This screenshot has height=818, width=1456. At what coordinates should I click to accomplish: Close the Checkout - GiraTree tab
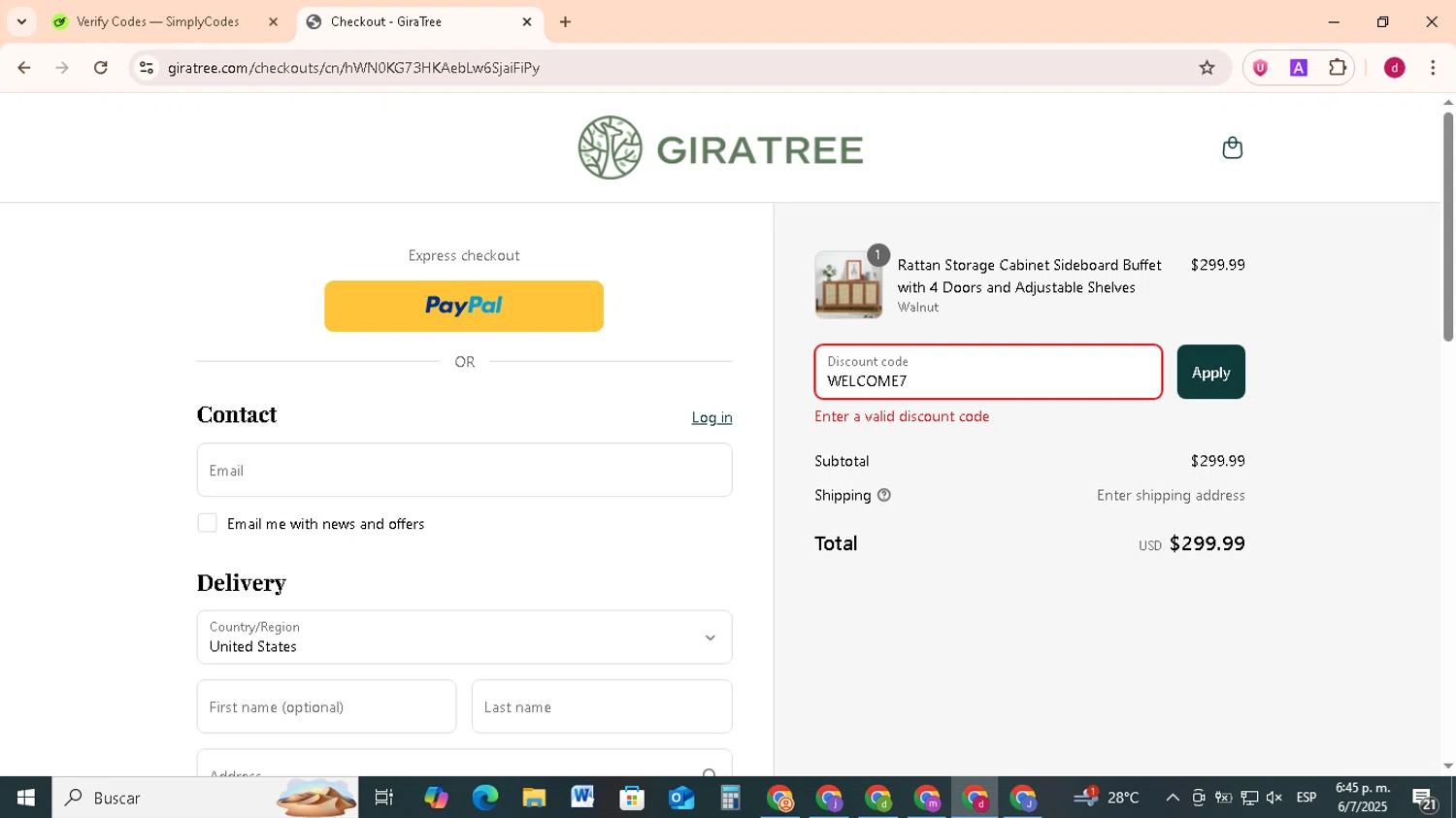pyautogui.click(x=527, y=21)
